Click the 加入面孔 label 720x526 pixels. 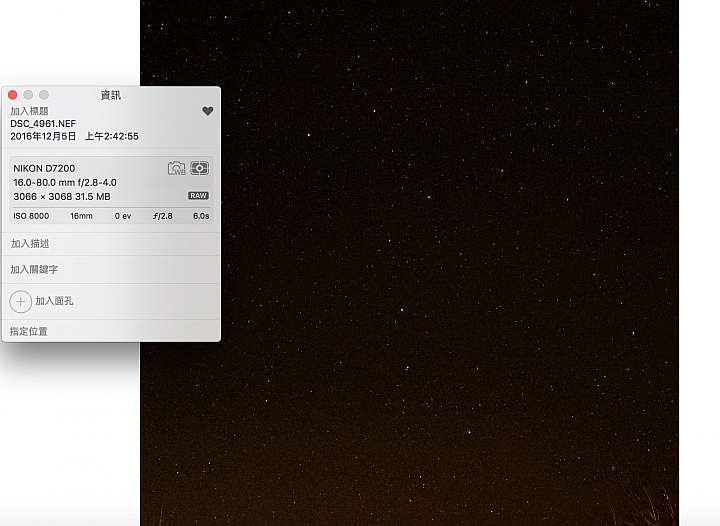[x=54, y=301]
